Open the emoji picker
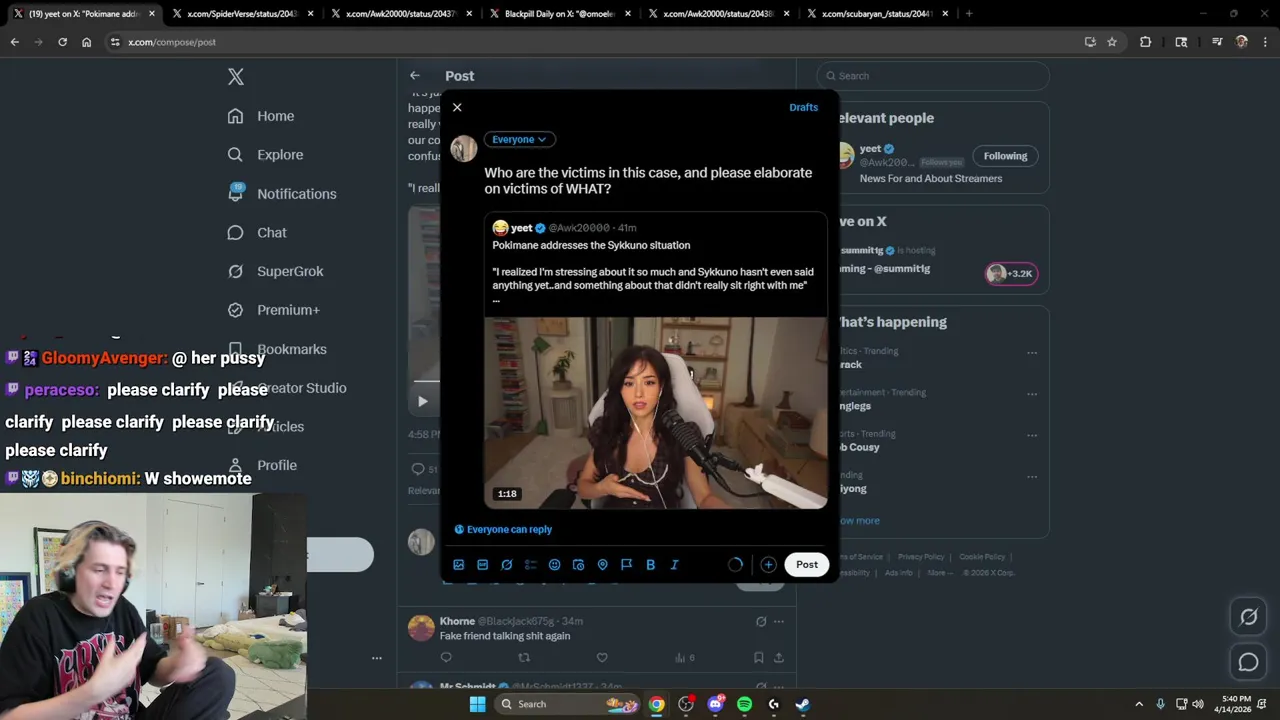 (555, 565)
